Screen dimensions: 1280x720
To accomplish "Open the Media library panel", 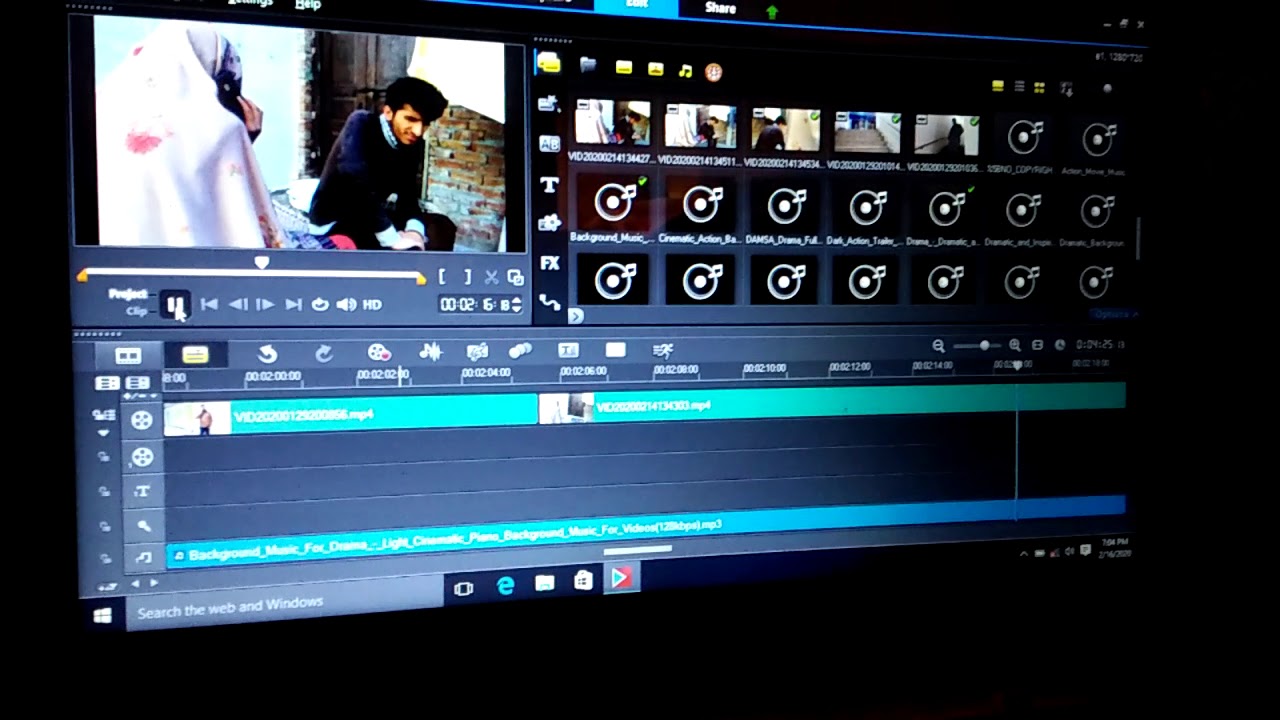I will click(548, 64).
